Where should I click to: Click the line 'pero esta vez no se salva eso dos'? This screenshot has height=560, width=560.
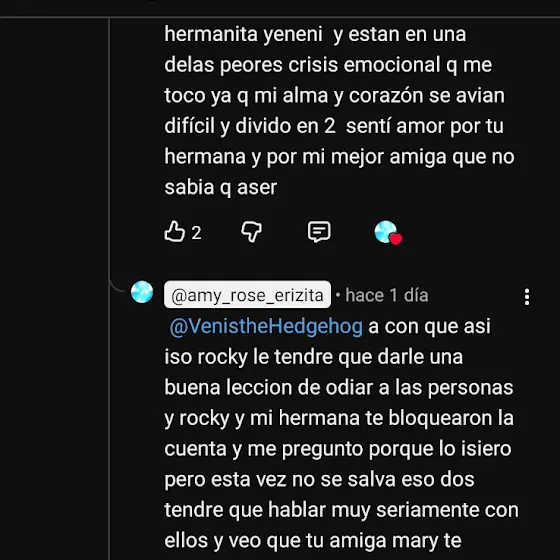coord(319,479)
